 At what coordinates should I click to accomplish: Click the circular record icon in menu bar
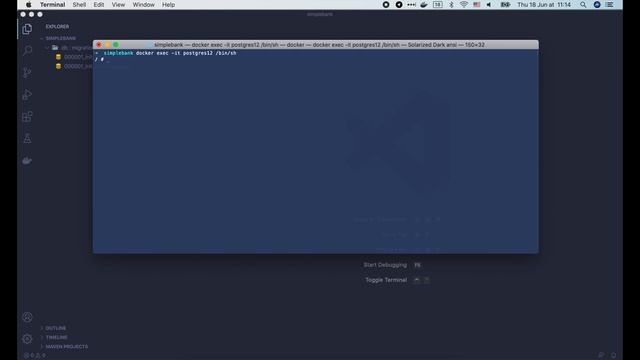386,5
